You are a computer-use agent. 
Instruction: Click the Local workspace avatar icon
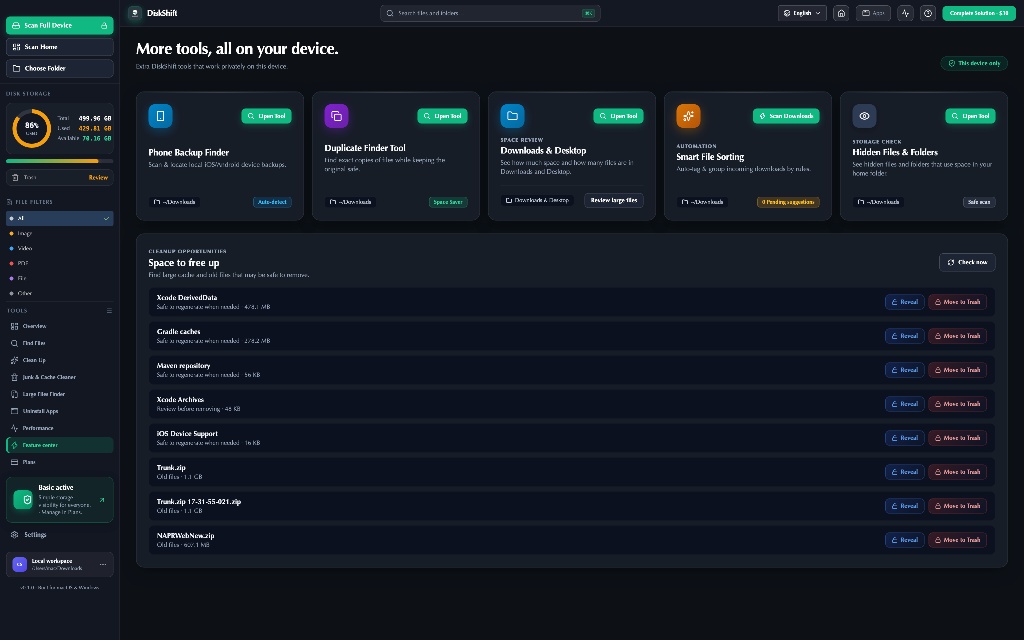click(x=20, y=564)
